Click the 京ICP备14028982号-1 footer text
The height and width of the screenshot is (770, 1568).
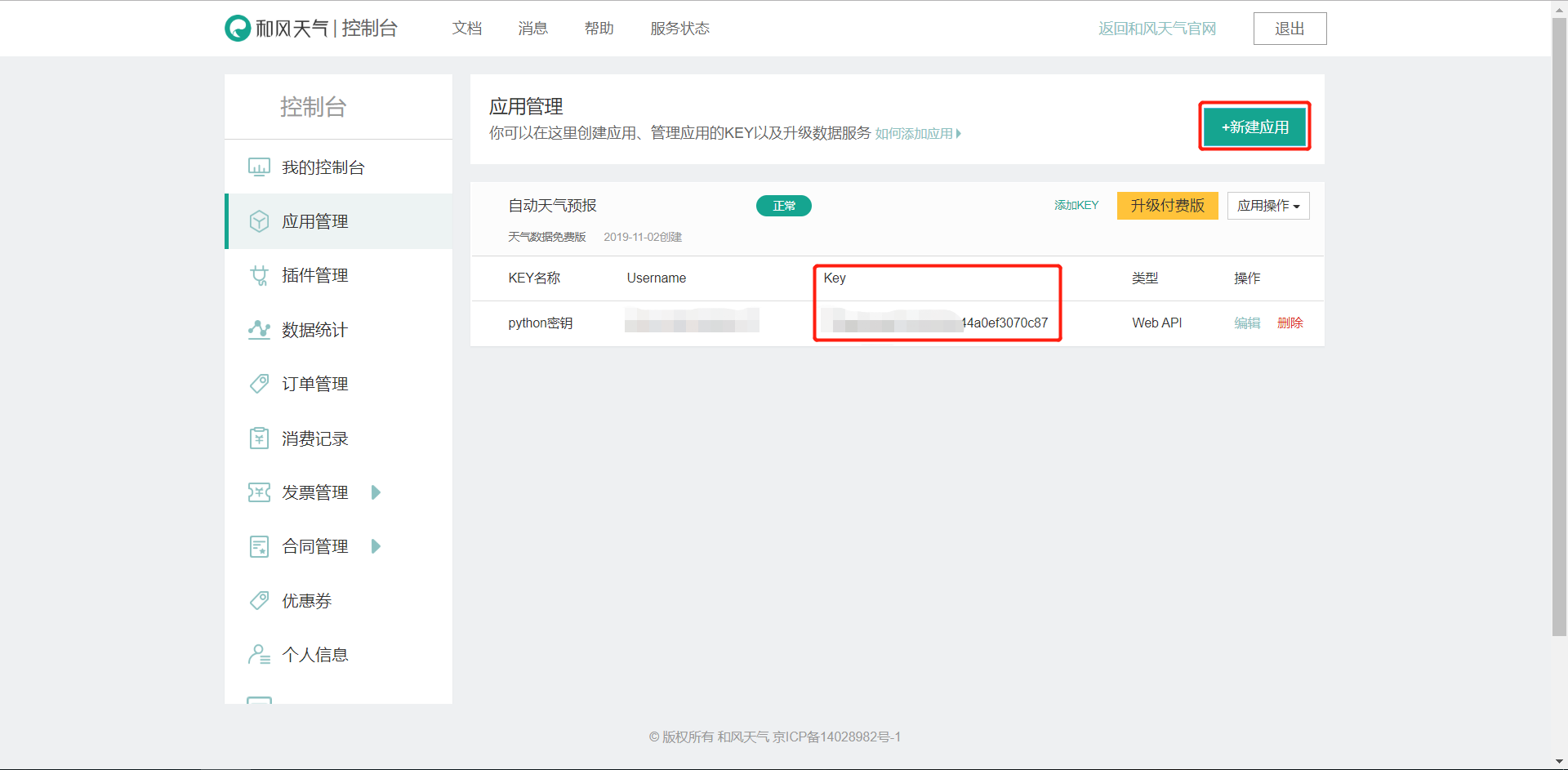836,737
